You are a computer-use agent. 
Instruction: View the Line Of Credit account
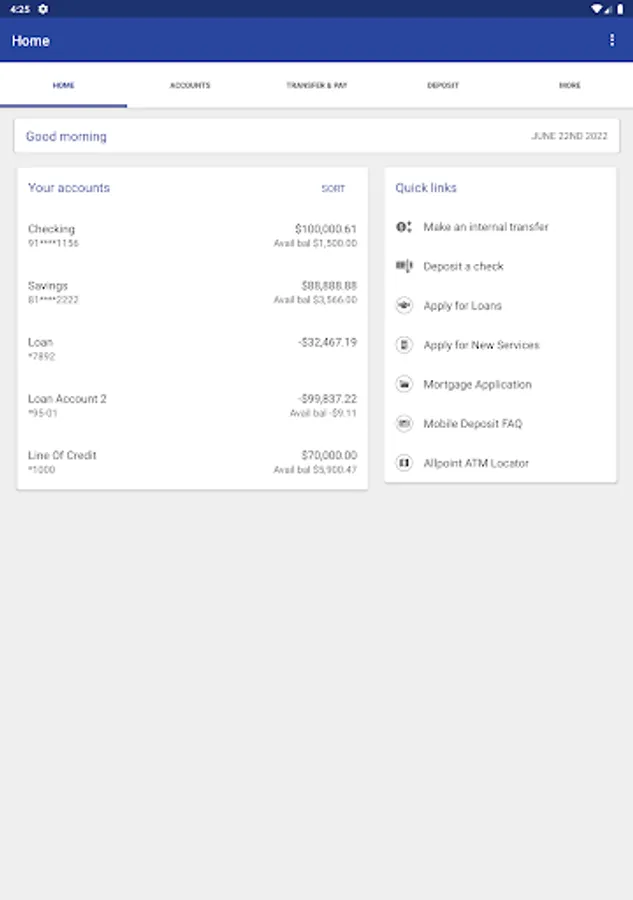(192, 462)
